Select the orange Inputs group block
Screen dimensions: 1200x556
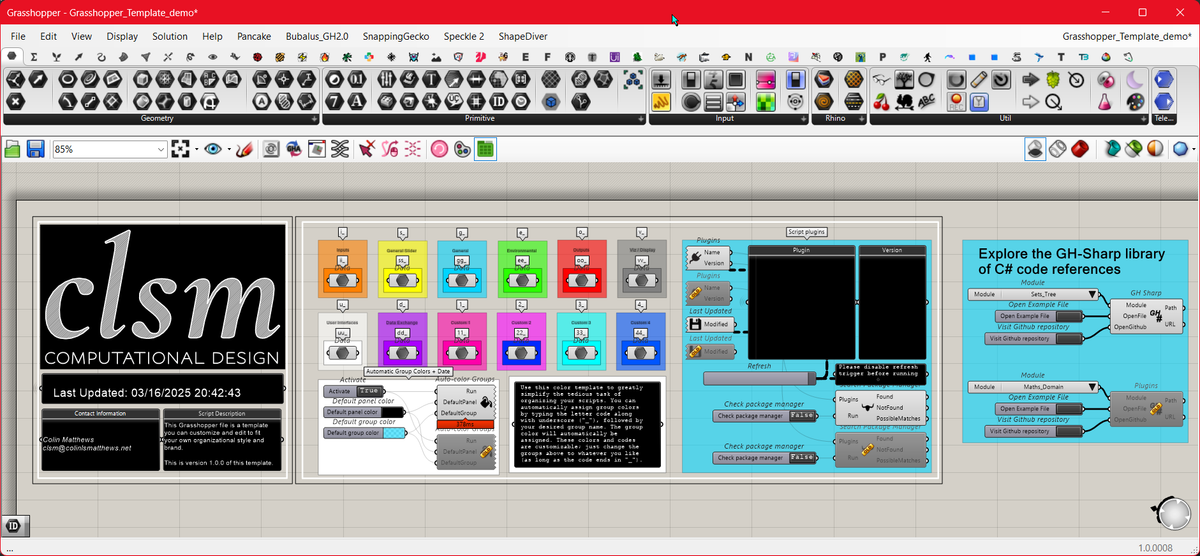342,267
